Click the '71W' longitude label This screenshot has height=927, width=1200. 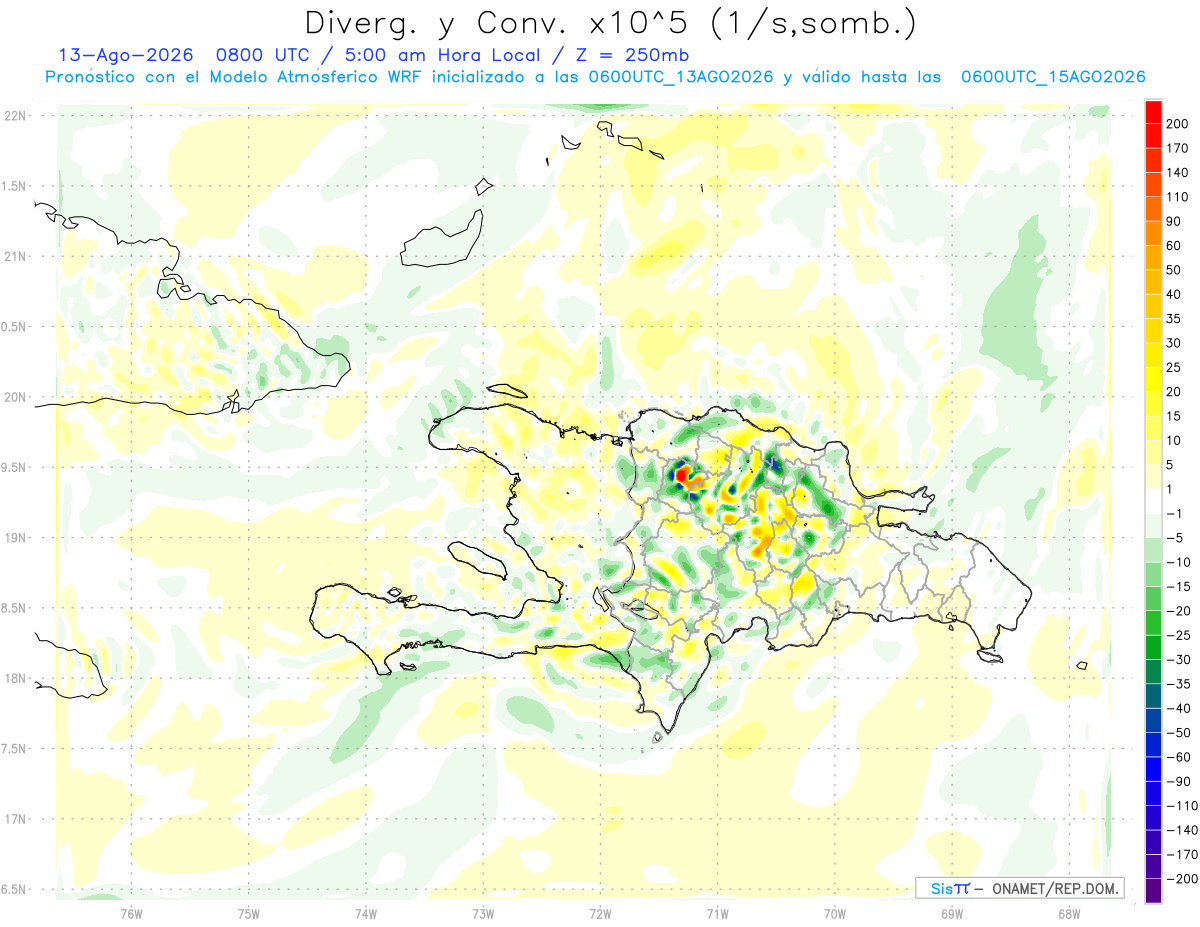[x=717, y=912]
